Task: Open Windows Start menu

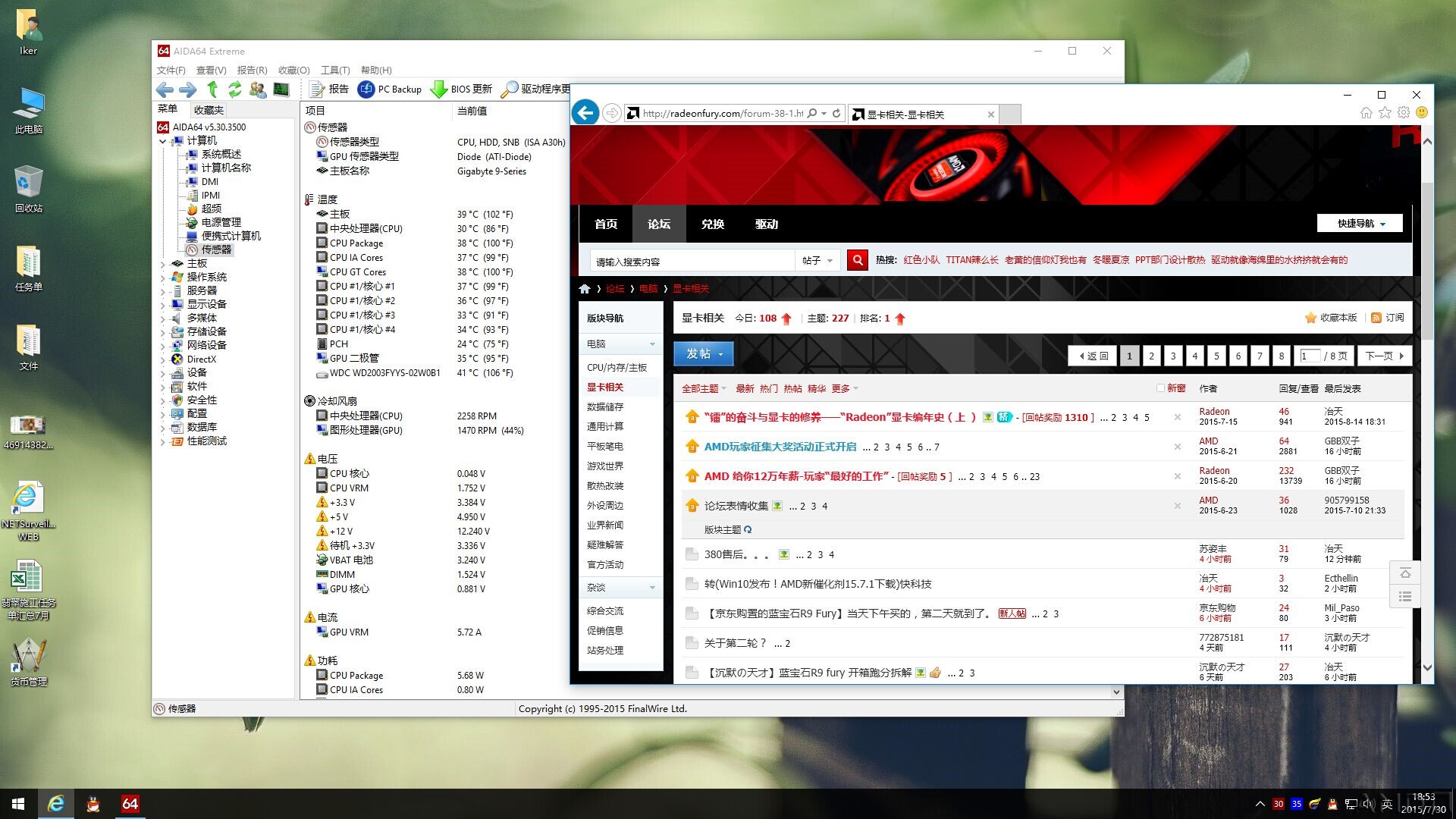Action: 18,804
